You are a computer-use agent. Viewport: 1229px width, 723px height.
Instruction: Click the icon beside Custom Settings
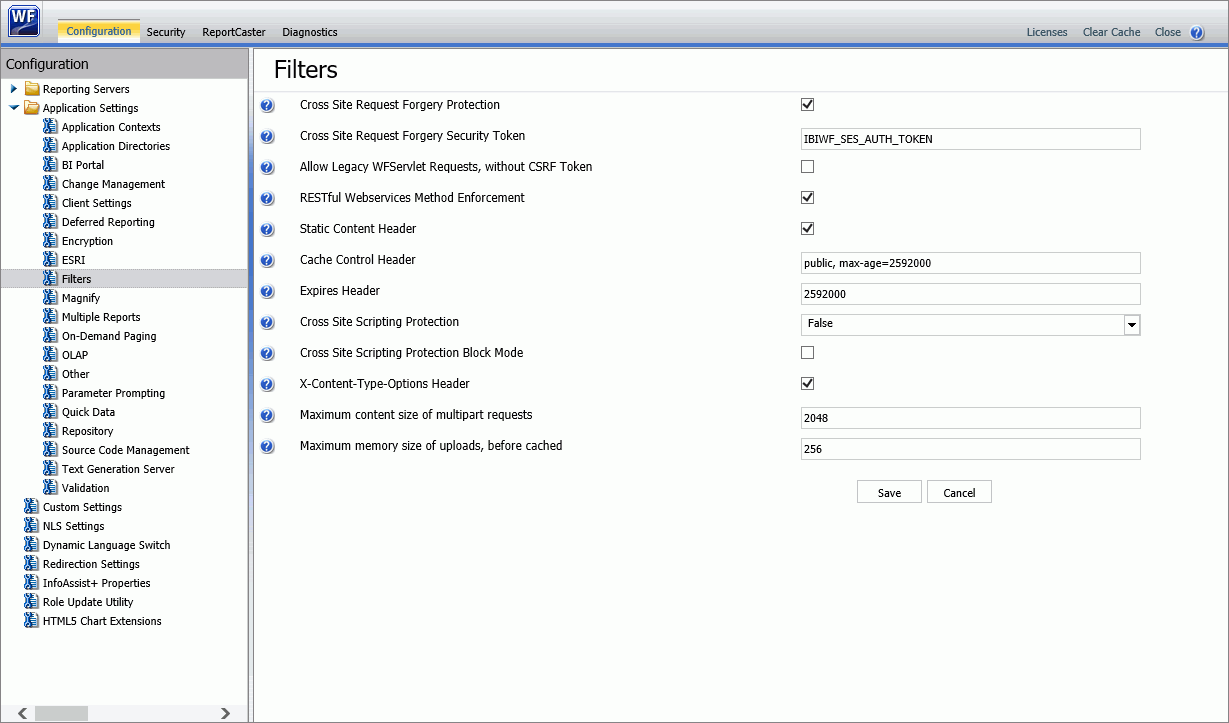point(31,507)
